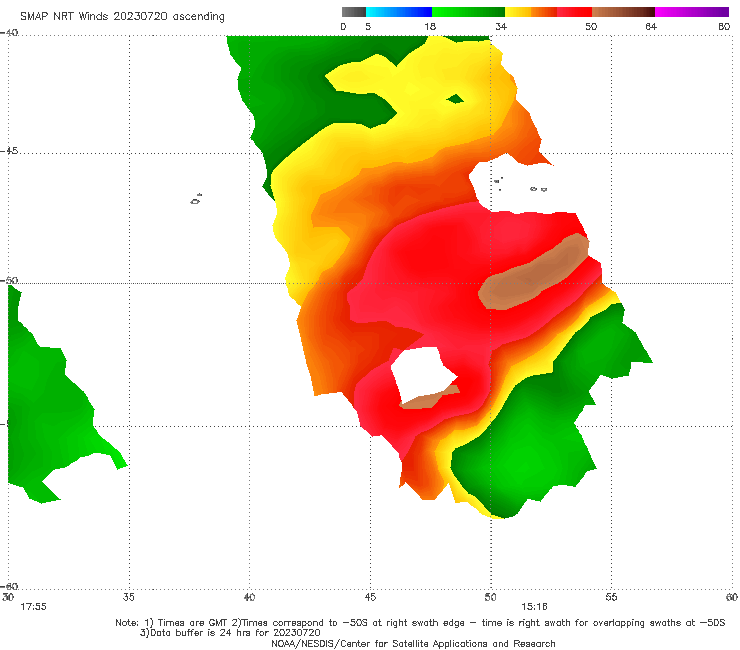Click the NOAA/NESDIS Center for Satellite Applications credit

[x=413, y=644]
